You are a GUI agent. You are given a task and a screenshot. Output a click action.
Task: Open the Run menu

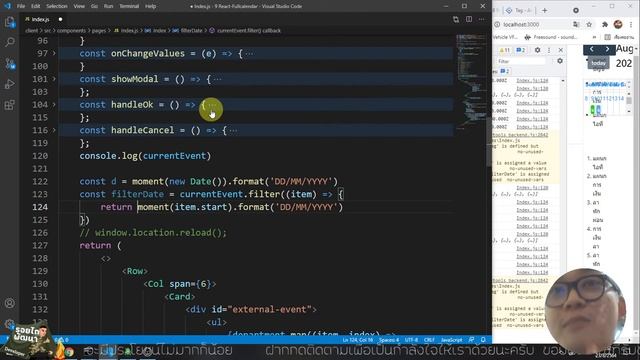(x=108, y=6)
